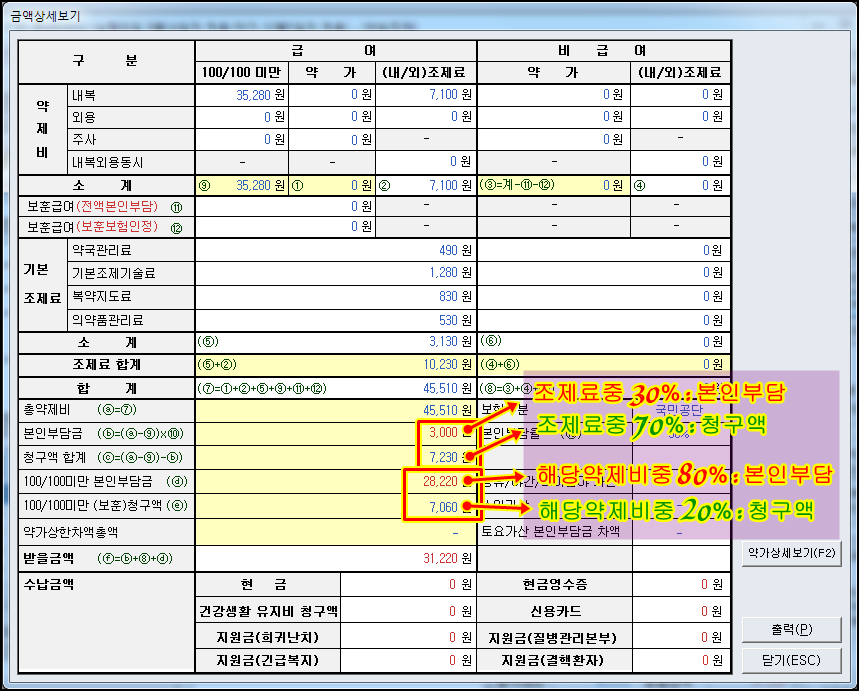Select the 지원금(결핵환자) amount field
Screen dimensions: 859x691
point(681,661)
